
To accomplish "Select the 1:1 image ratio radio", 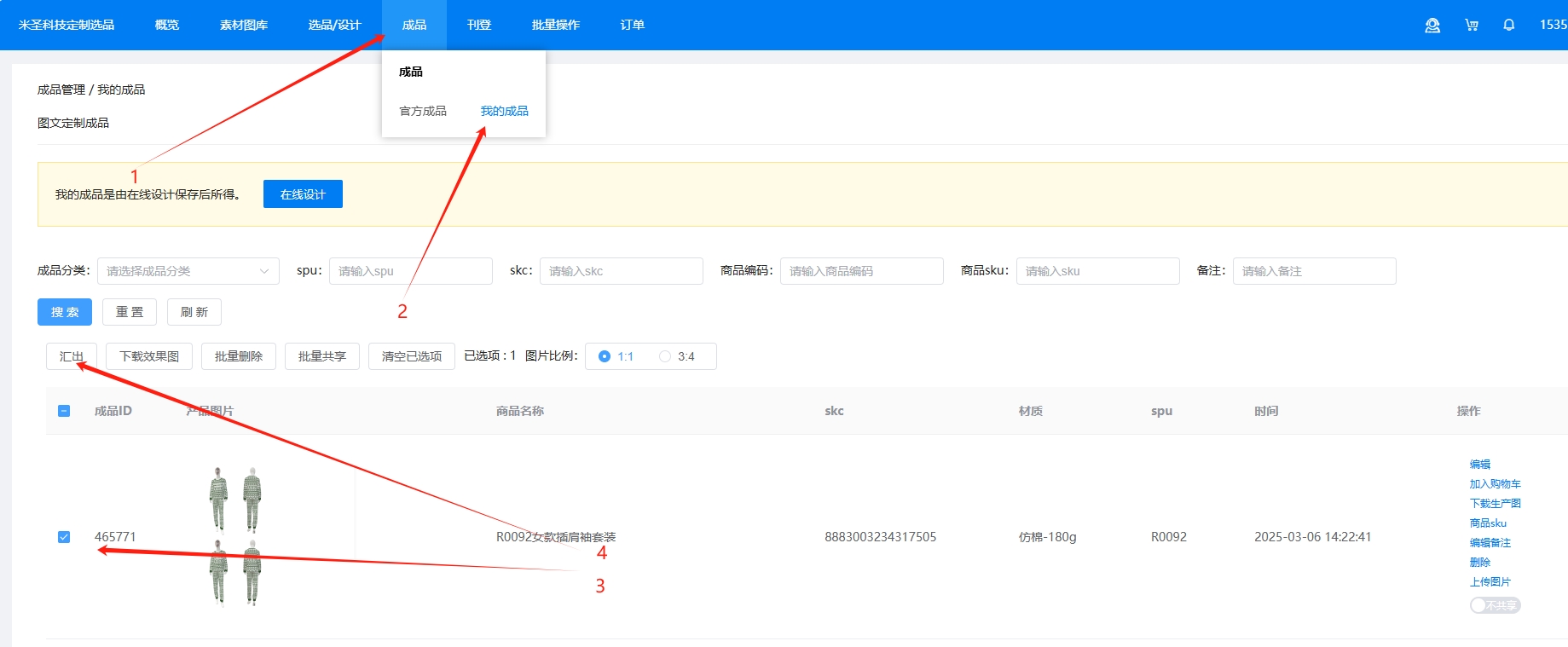I will tap(605, 356).
